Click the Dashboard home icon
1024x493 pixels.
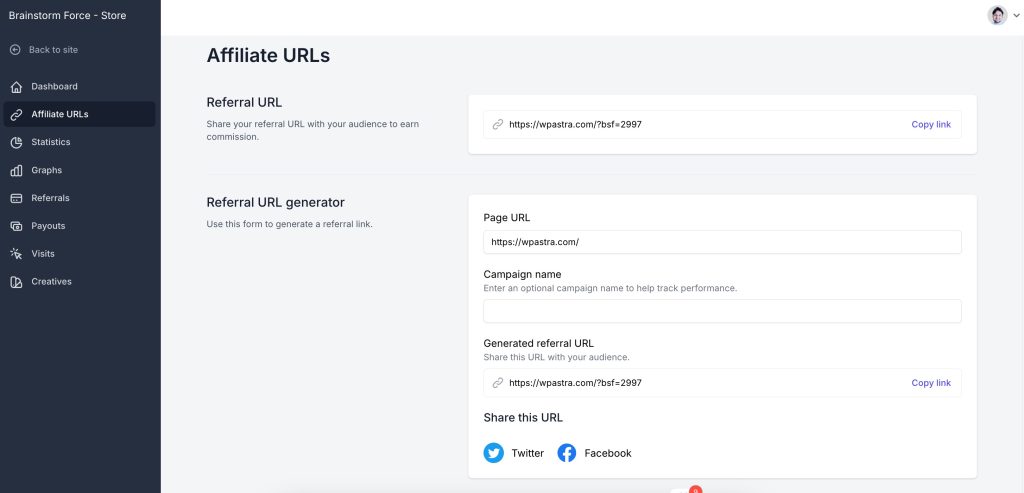coord(16,87)
